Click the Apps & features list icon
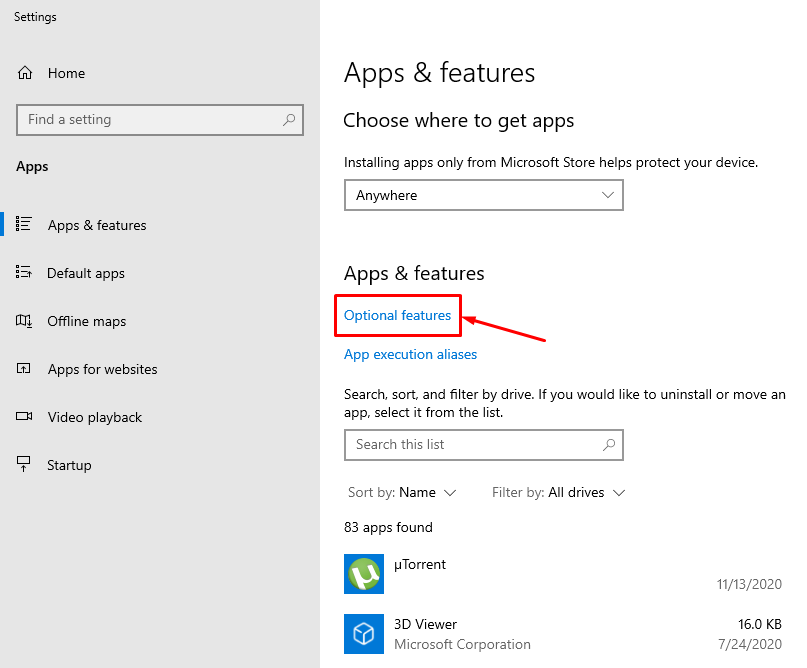Screen dimensions: 807x668 point(24,224)
